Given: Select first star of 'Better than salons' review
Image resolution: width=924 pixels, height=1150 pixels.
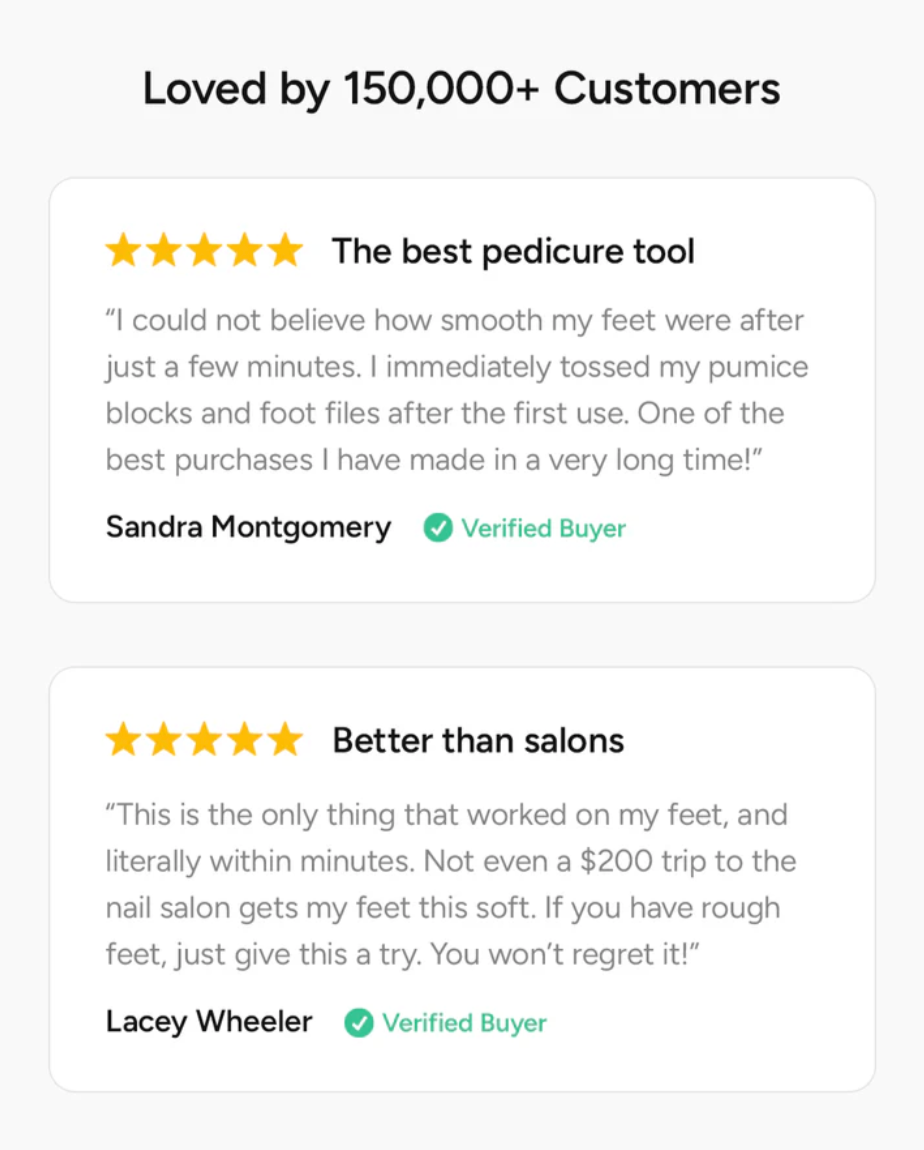Looking at the screenshot, I should 123,741.
